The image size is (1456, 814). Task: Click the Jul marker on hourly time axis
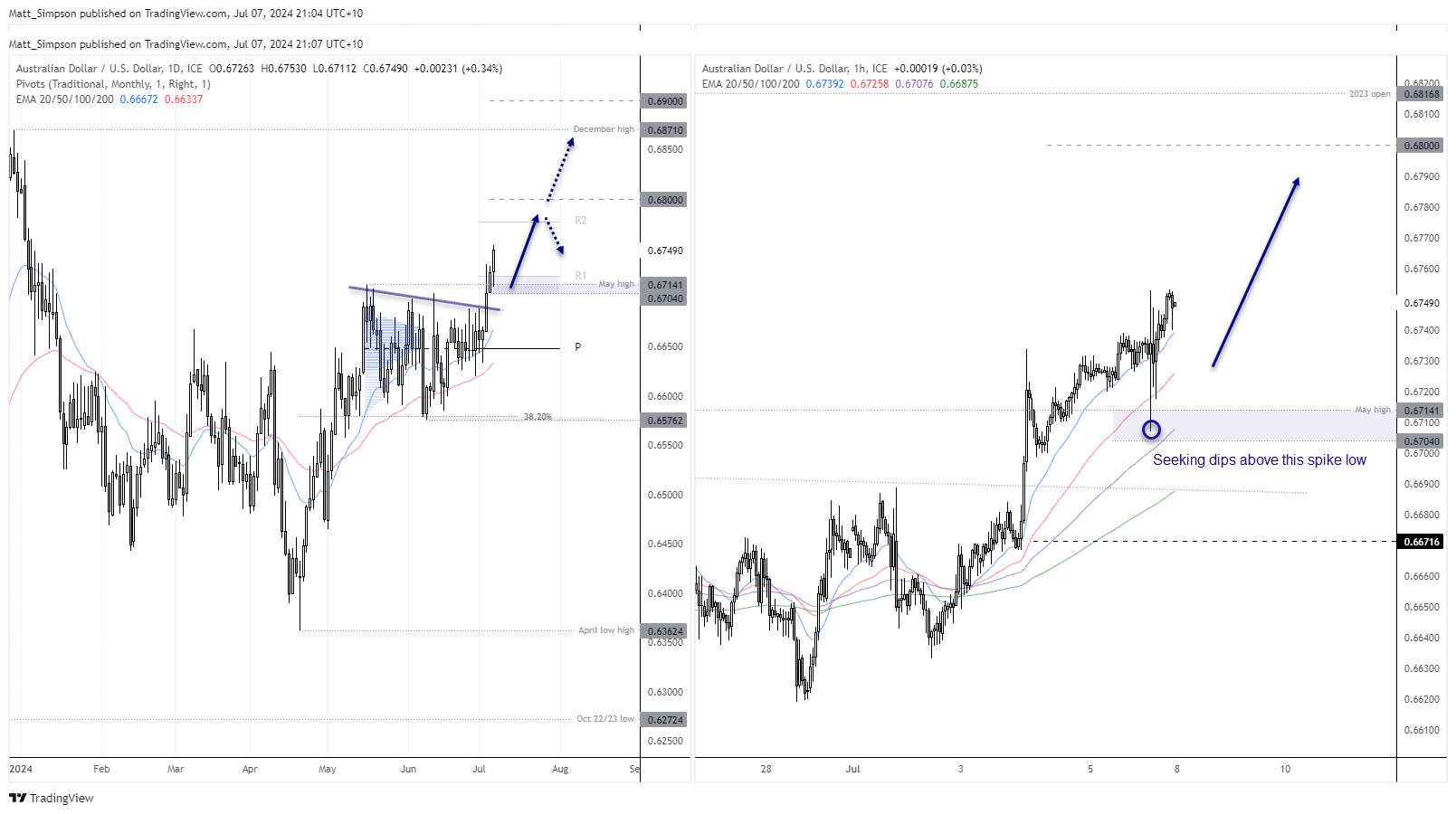coord(852,769)
